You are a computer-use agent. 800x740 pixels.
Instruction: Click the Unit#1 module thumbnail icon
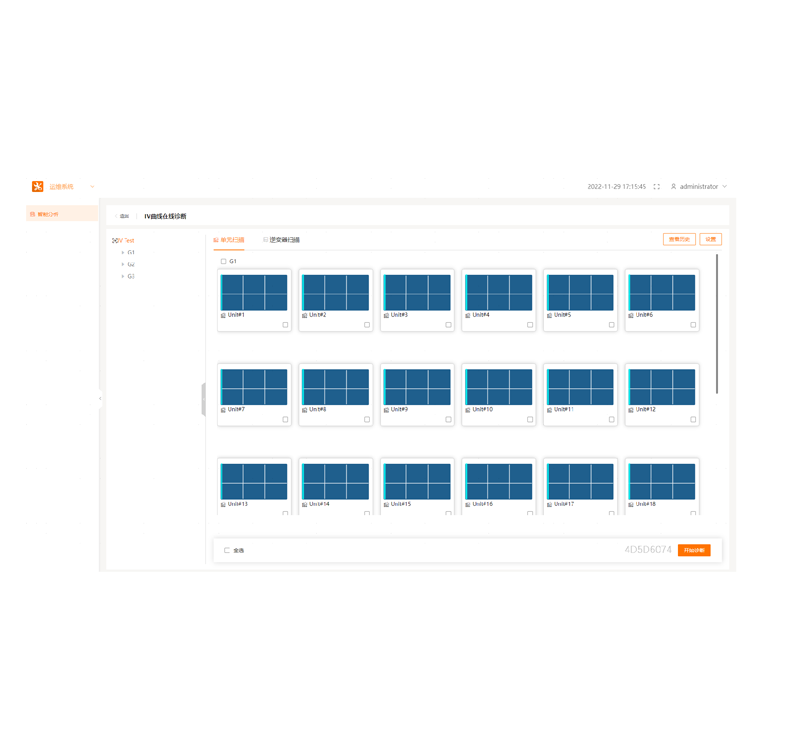pyautogui.click(x=253, y=290)
